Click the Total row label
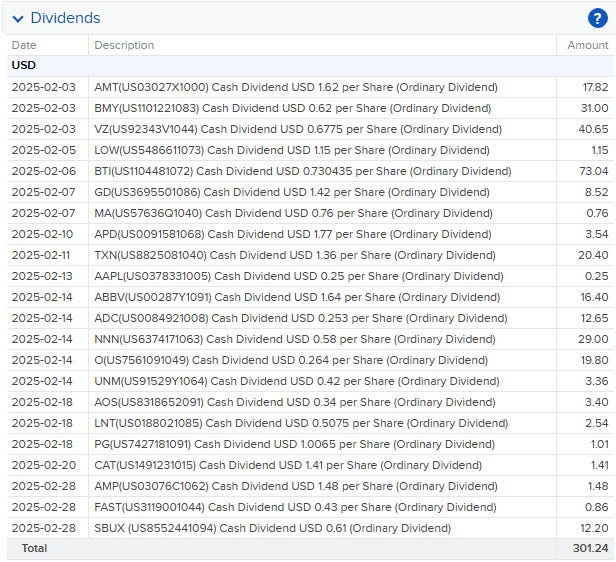This screenshot has height=562, width=616. (x=35, y=548)
